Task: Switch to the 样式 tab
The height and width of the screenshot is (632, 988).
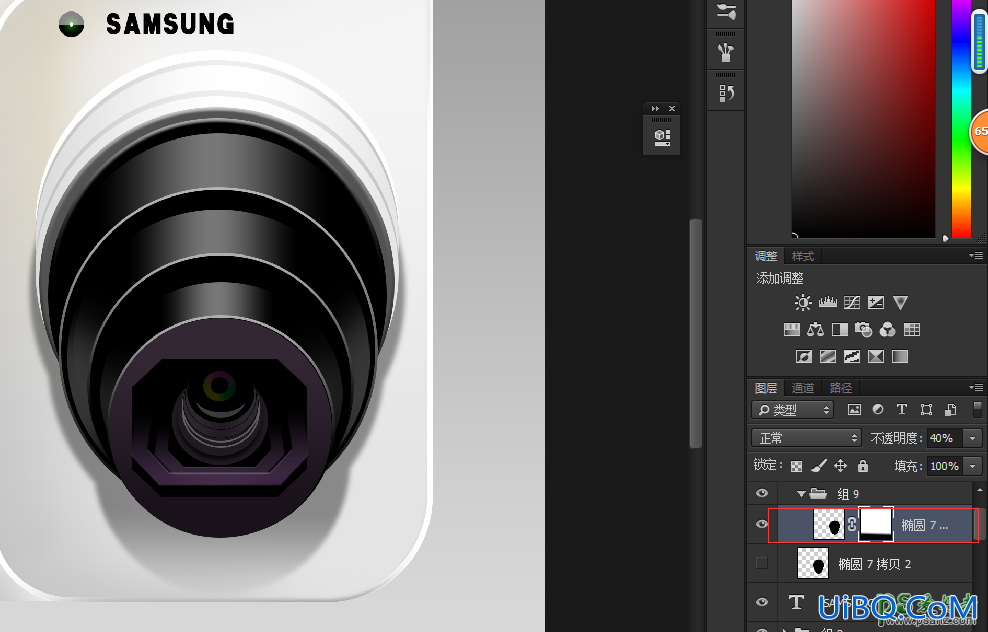Action: coord(803,256)
